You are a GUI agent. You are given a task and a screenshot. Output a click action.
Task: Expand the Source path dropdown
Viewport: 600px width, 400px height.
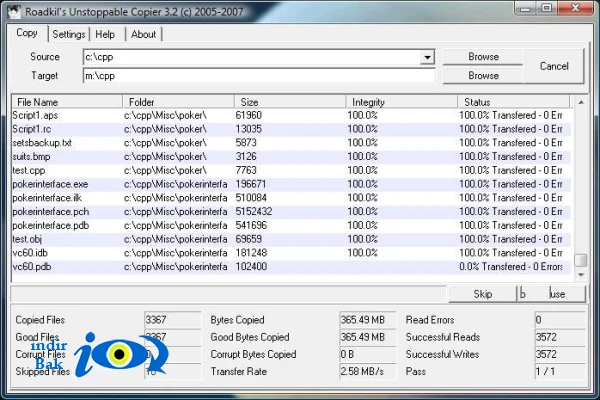click(x=427, y=57)
